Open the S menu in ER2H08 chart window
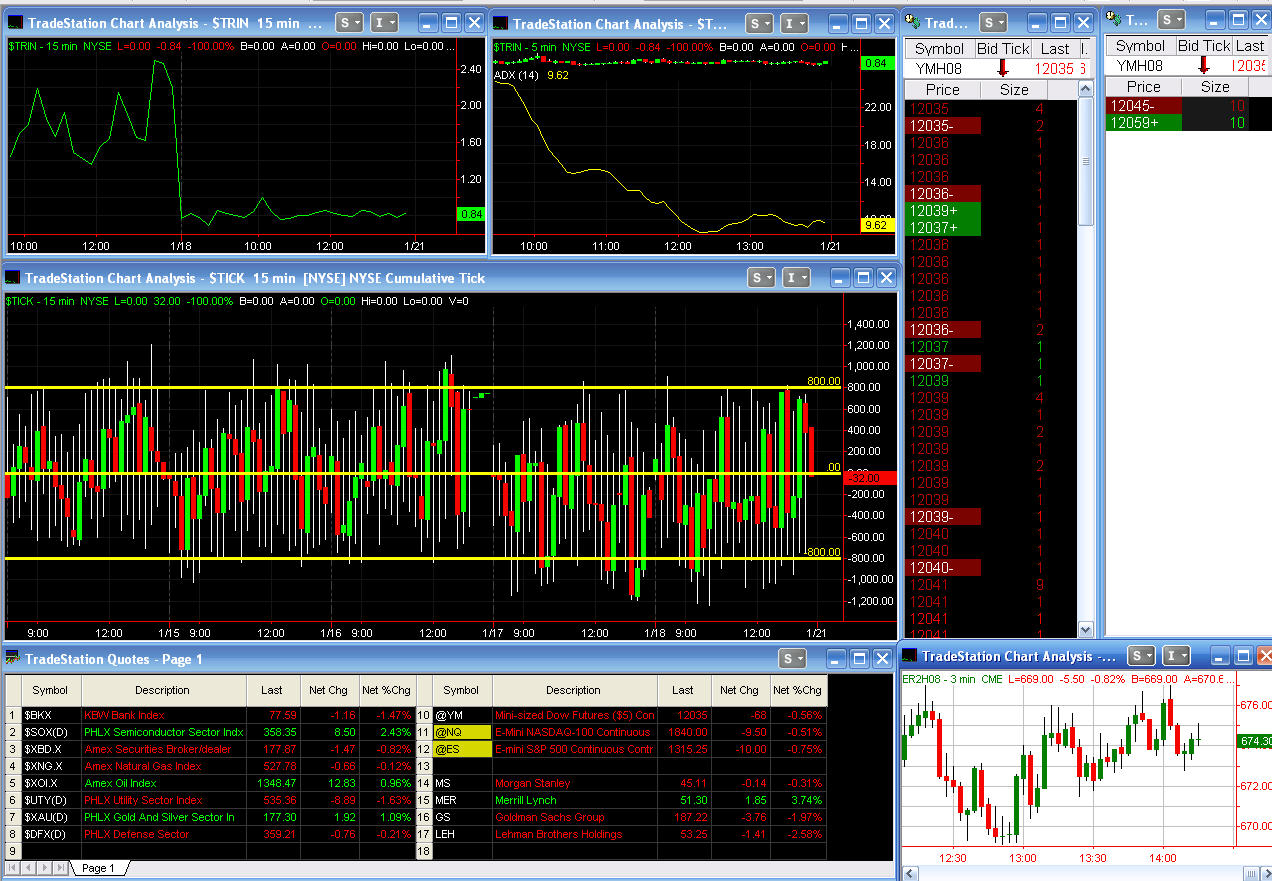The image size is (1272, 881). (x=1141, y=655)
